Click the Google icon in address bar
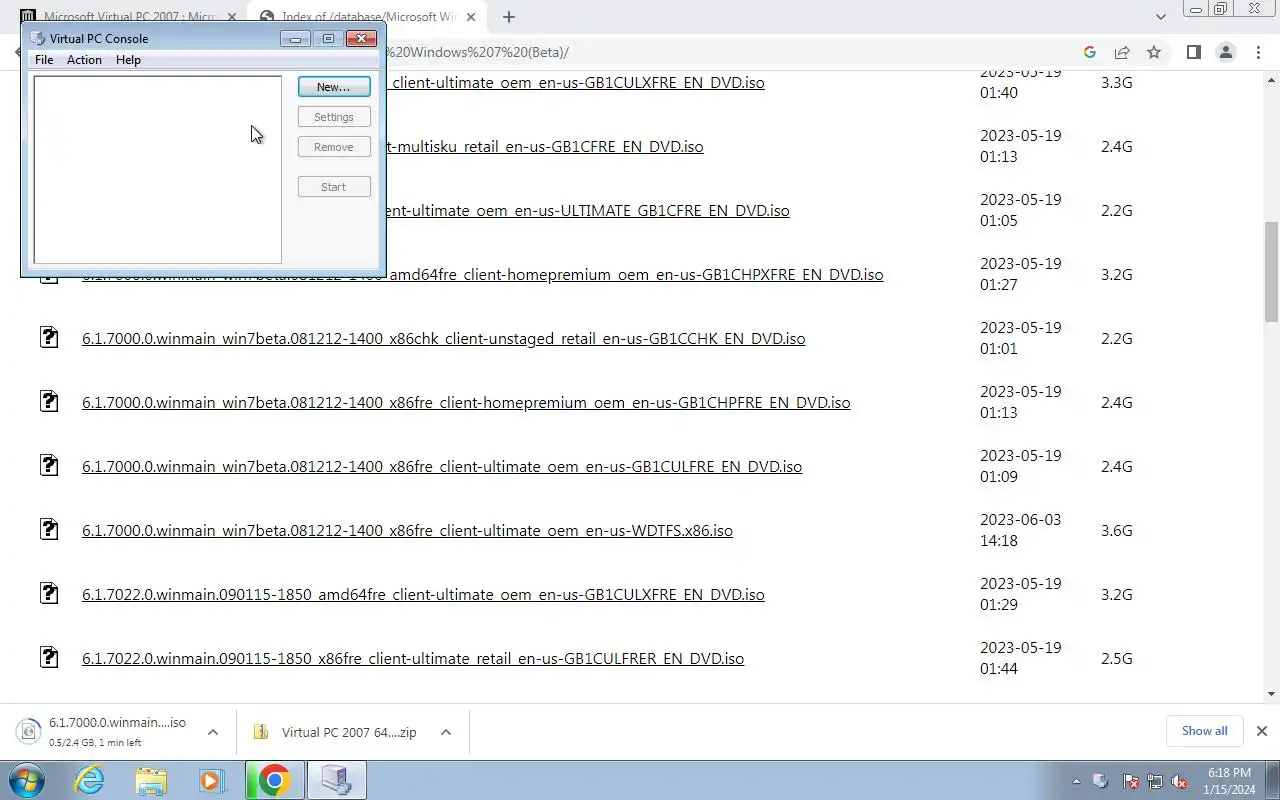1280x800 pixels. pos(1090,52)
